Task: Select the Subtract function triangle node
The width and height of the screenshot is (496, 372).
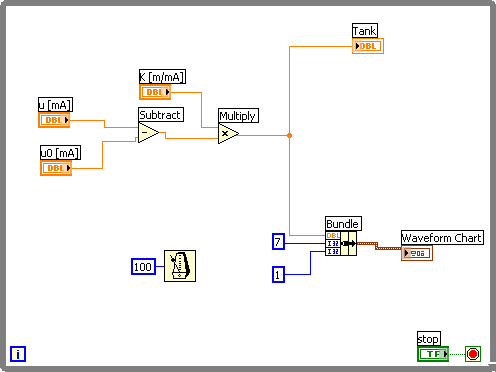Action: click(148, 133)
